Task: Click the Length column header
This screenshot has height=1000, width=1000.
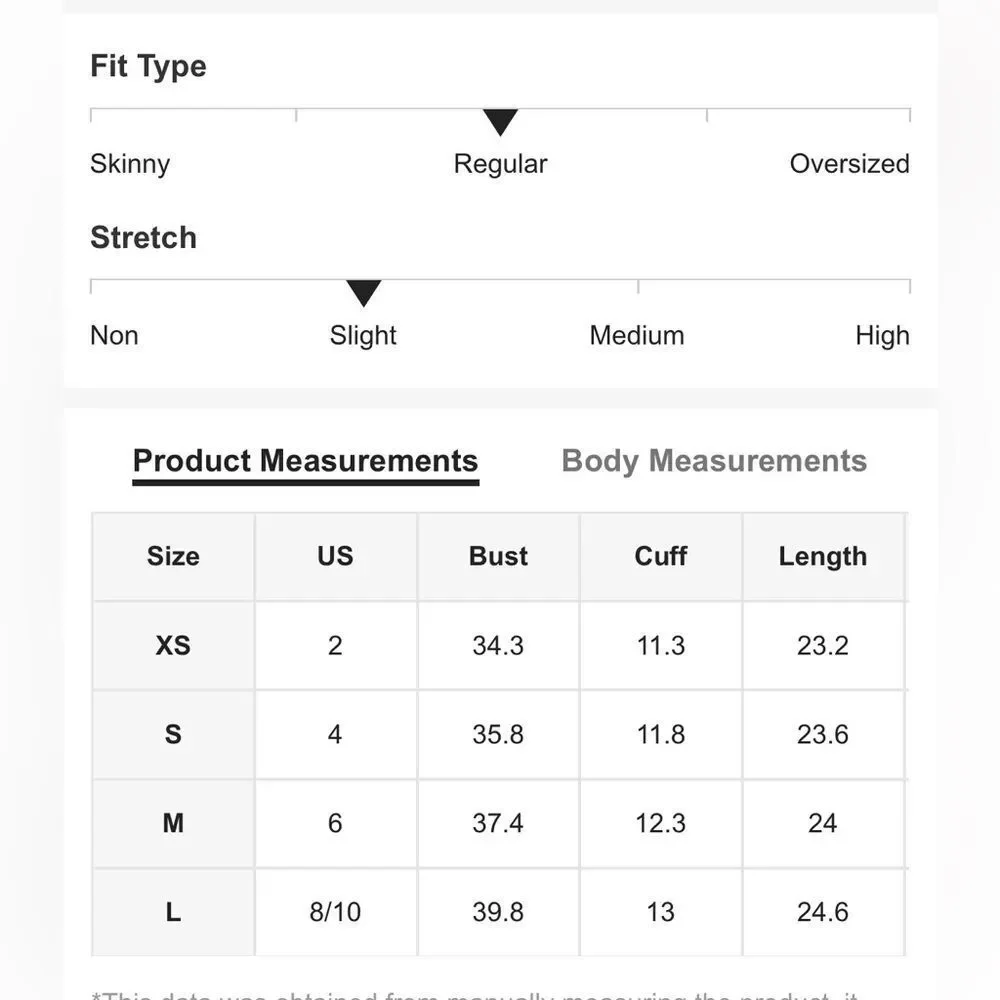Action: point(823,556)
